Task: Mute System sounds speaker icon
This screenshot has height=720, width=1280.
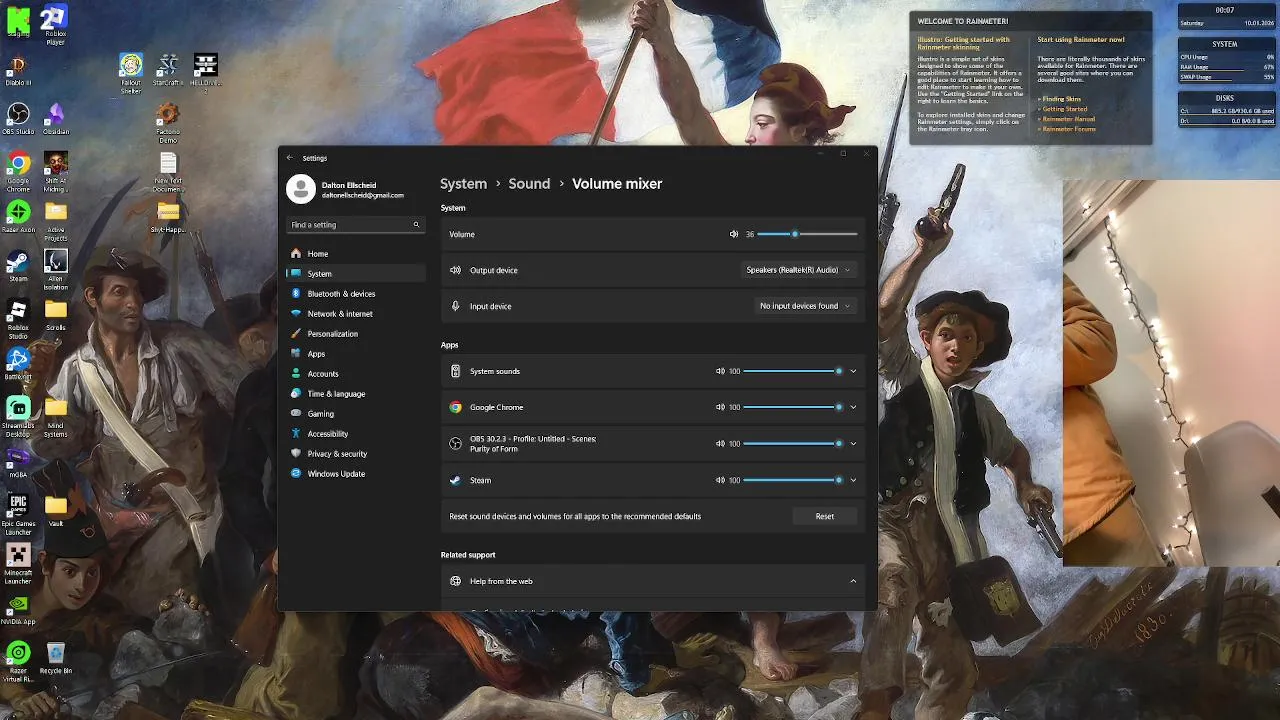Action: (x=720, y=371)
